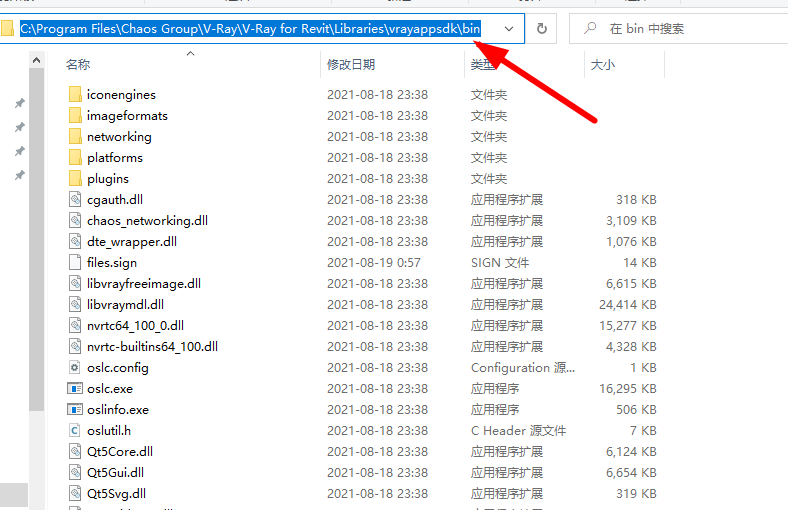Select nvrtc-builtins64_100.dll file name
Image resolution: width=788 pixels, height=510 pixels.
pyautogui.click(x=152, y=347)
